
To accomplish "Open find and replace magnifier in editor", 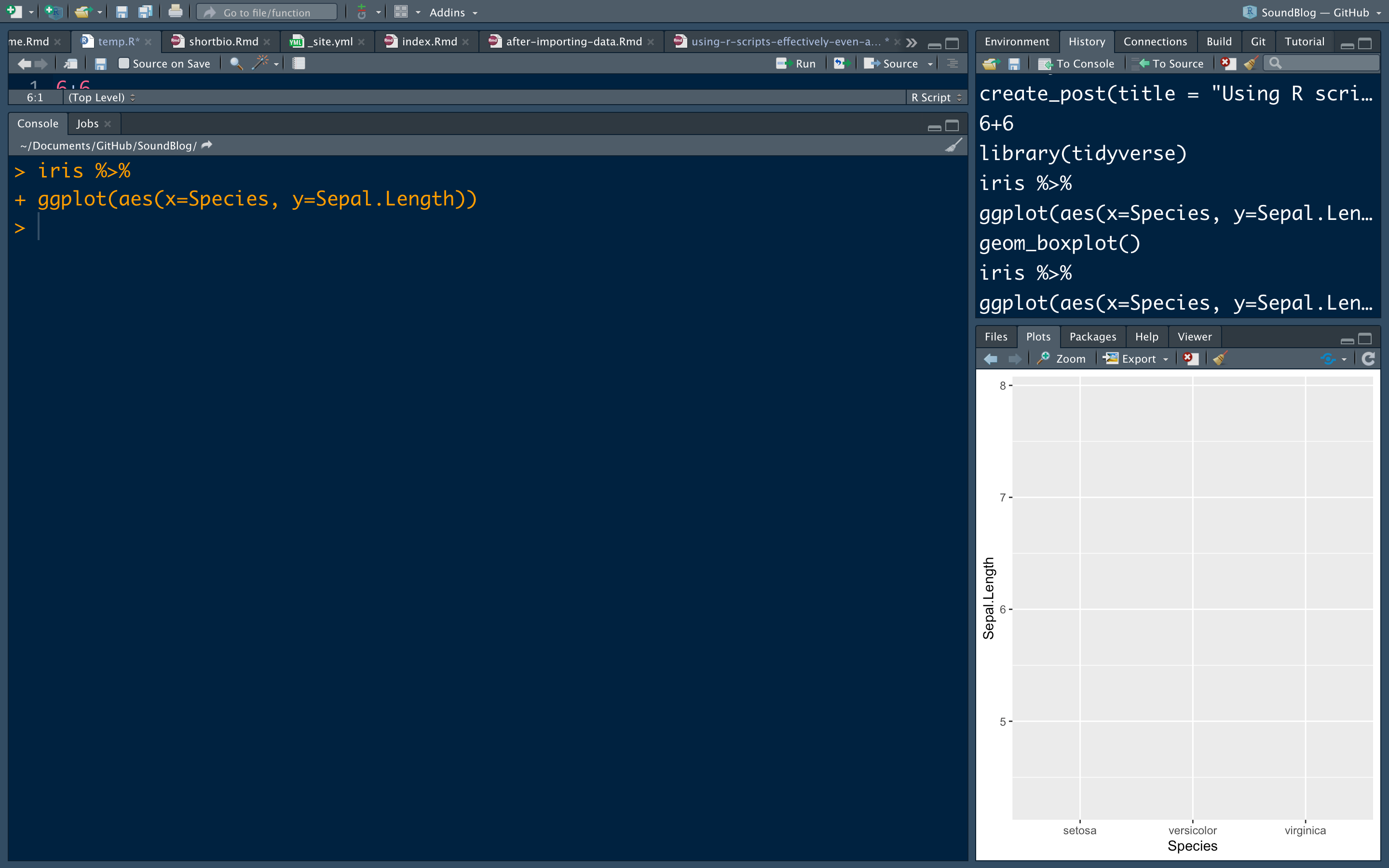I will [236, 64].
